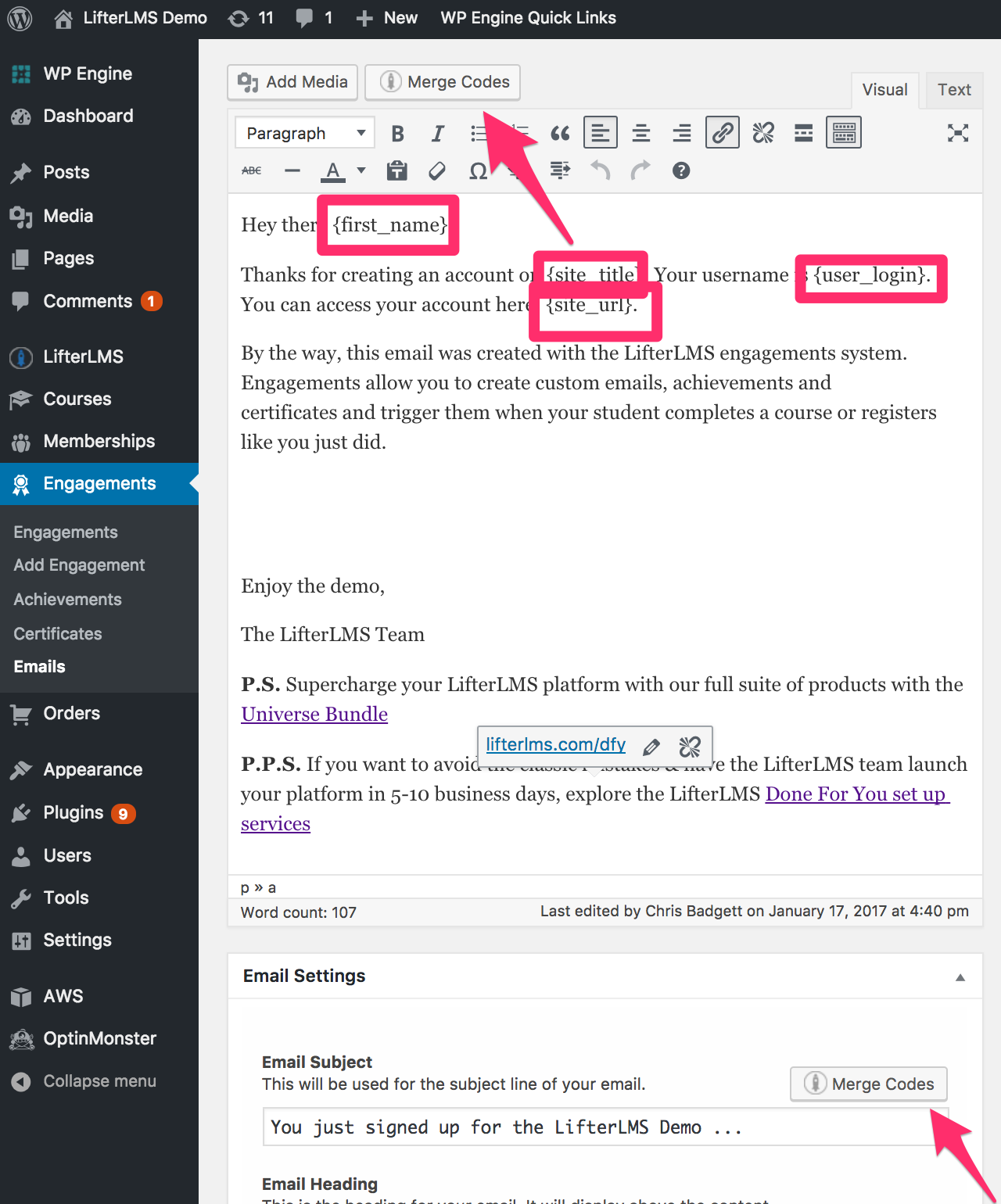The width and height of the screenshot is (1001, 1204).
Task: Open the Paragraph style dropdown
Action: coord(304,132)
